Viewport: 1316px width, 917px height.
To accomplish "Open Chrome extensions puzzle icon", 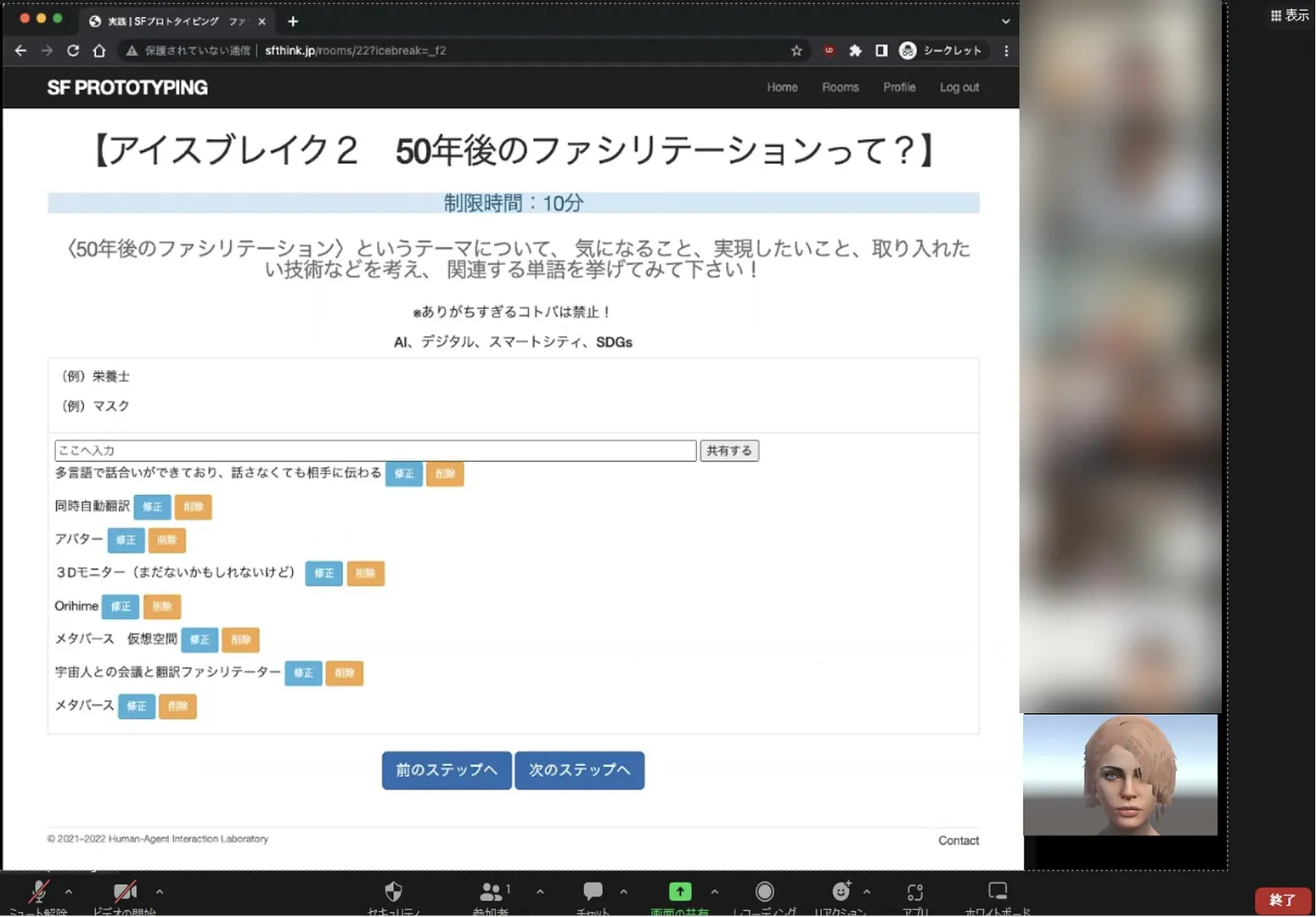I will [x=855, y=51].
